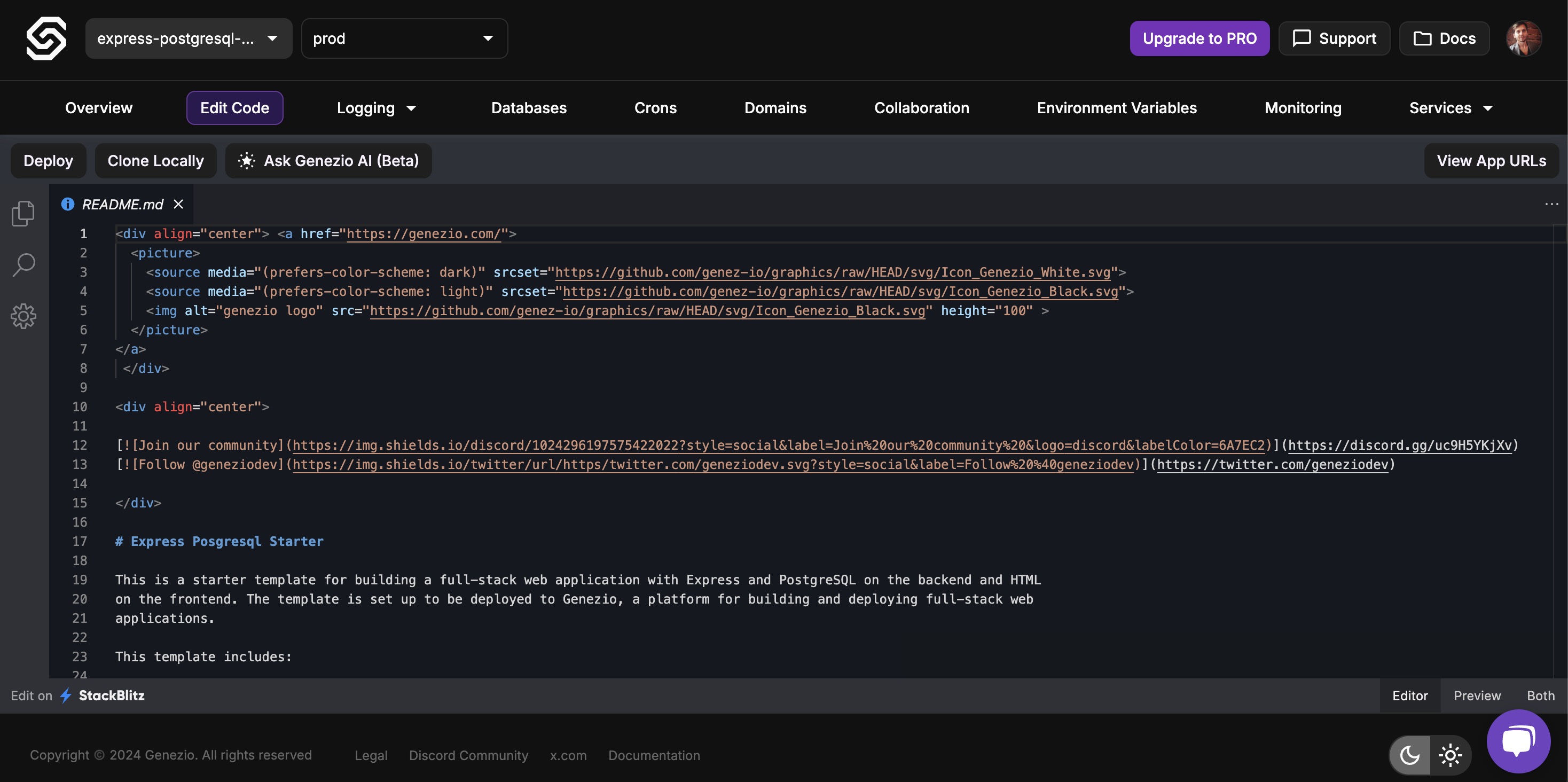1568x782 pixels.
Task: Go to the Overview tab
Action: [x=99, y=108]
